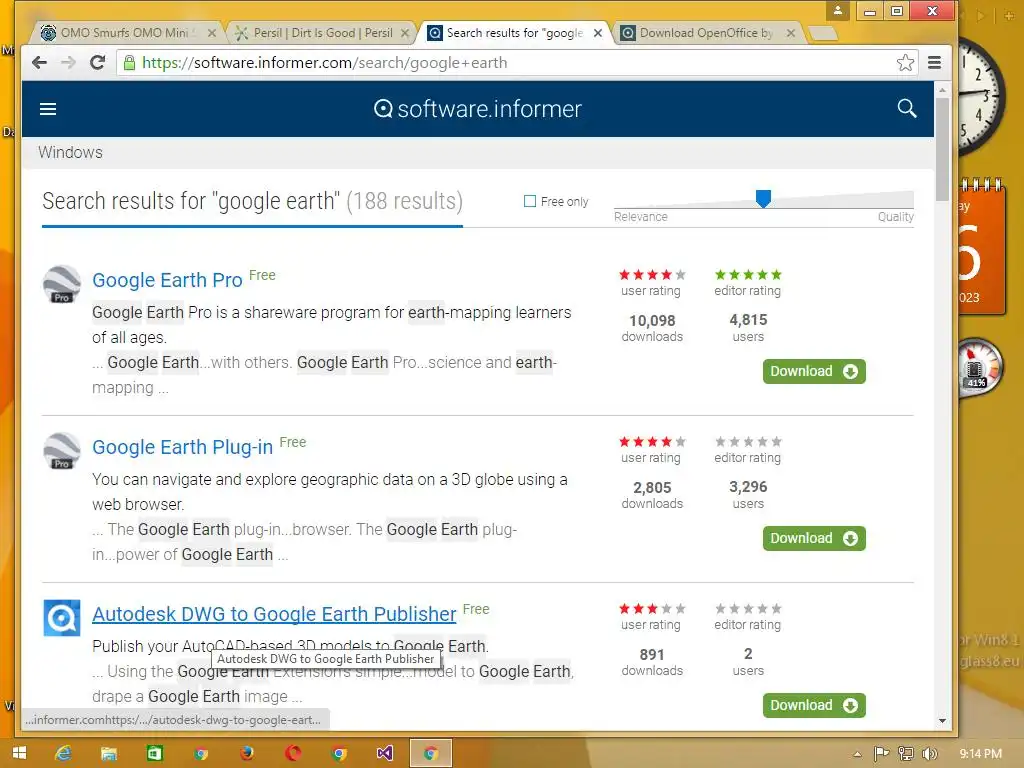This screenshot has height=768, width=1024.
Task: Open a new tab button
Action: (823, 33)
